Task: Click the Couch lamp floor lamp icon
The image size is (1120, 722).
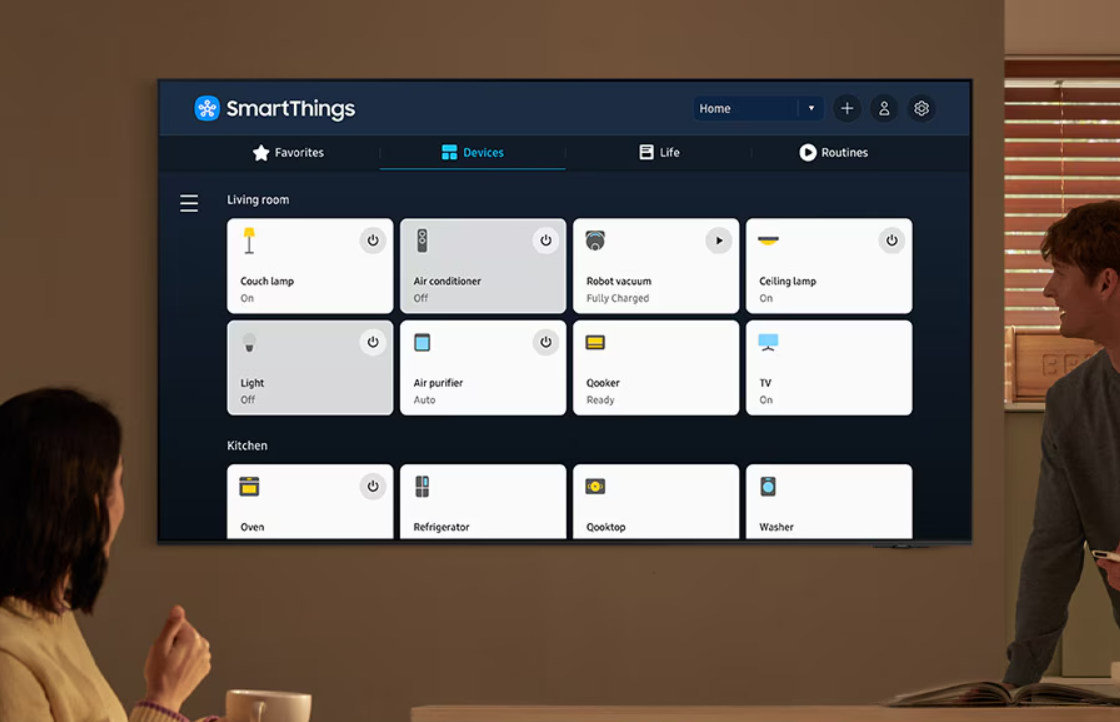Action: pos(249,241)
